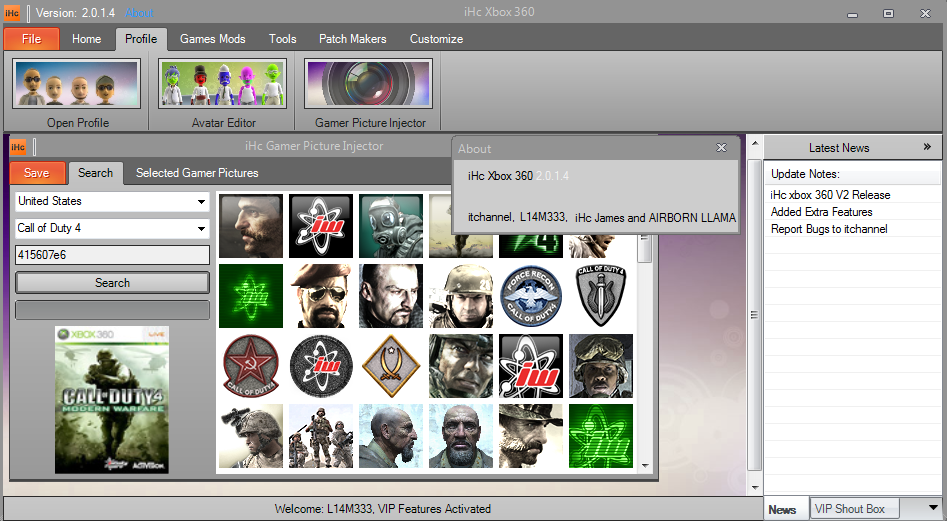The height and width of the screenshot is (521, 947).
Task: Click the iHc logo in Gamer Picture Injector window
Action: click(18, 147)
